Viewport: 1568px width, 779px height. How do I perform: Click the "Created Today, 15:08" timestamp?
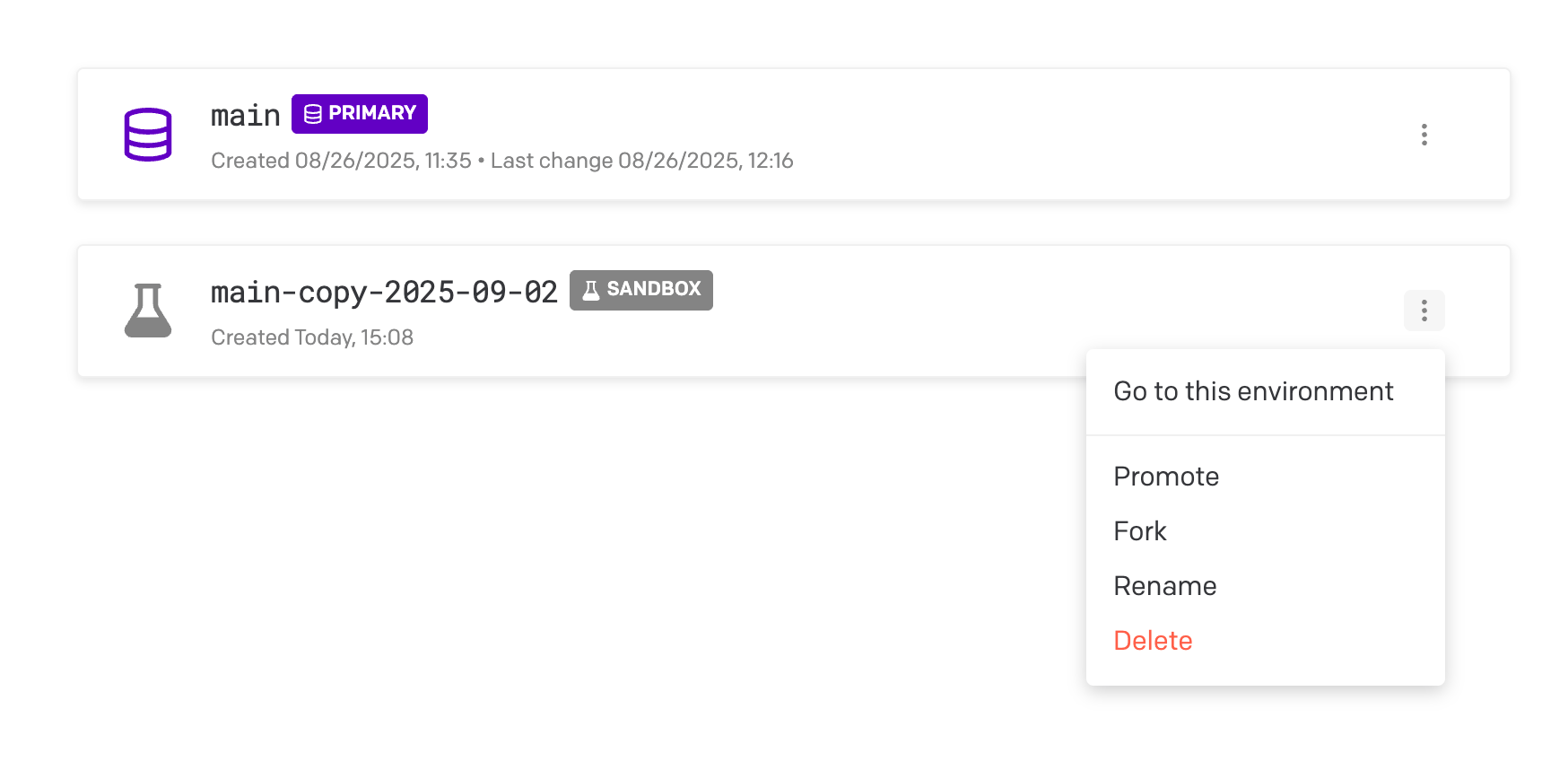click(311, 337)
